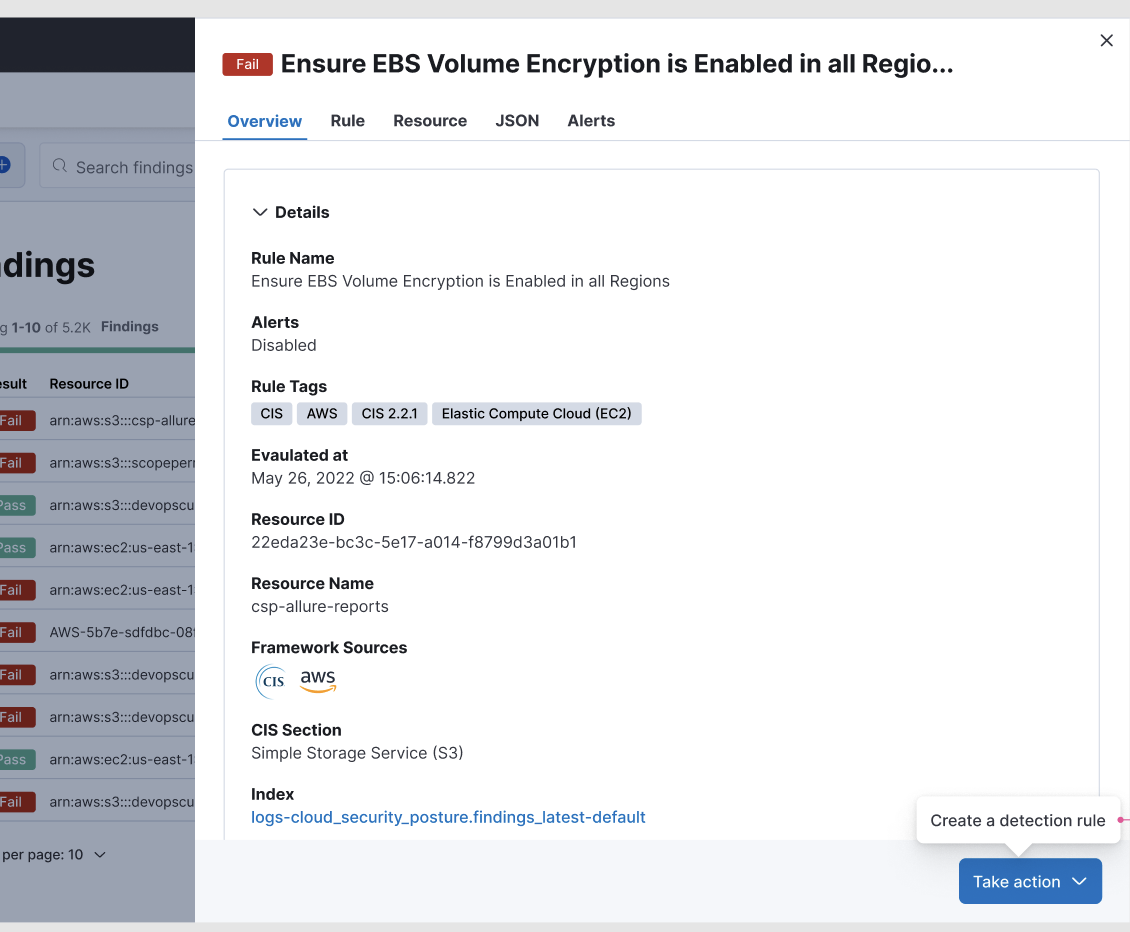Click the Fail badge beside the flyout title

(x=246, y=63)
